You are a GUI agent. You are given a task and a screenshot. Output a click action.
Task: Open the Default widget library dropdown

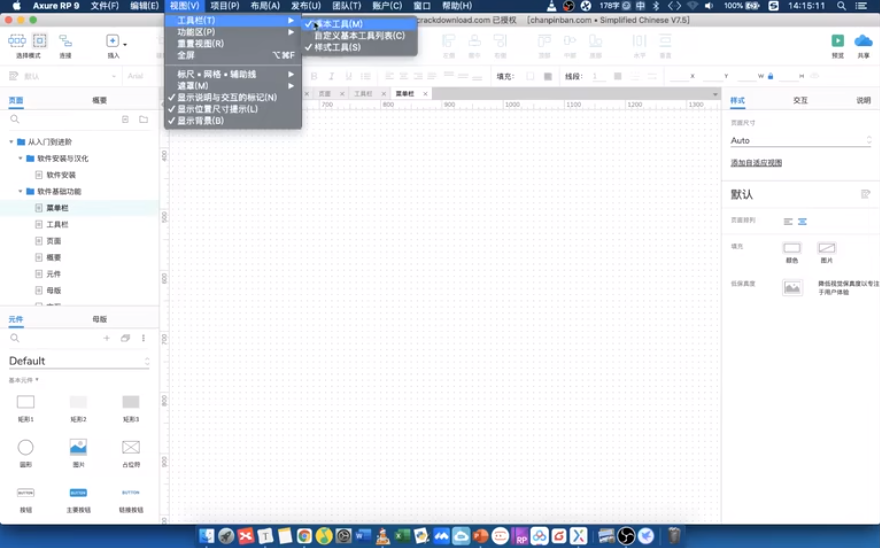coord(78,361)
